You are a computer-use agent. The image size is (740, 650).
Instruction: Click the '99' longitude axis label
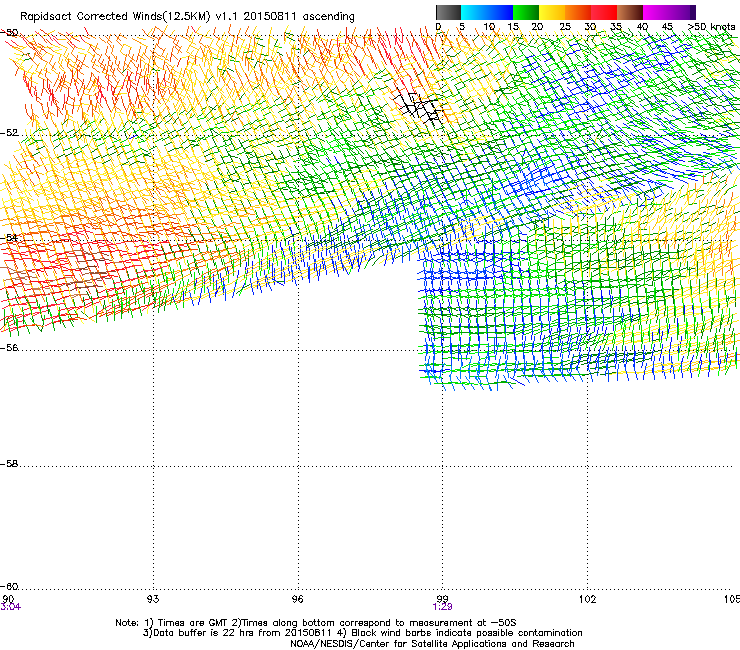(x=442, y=599)
